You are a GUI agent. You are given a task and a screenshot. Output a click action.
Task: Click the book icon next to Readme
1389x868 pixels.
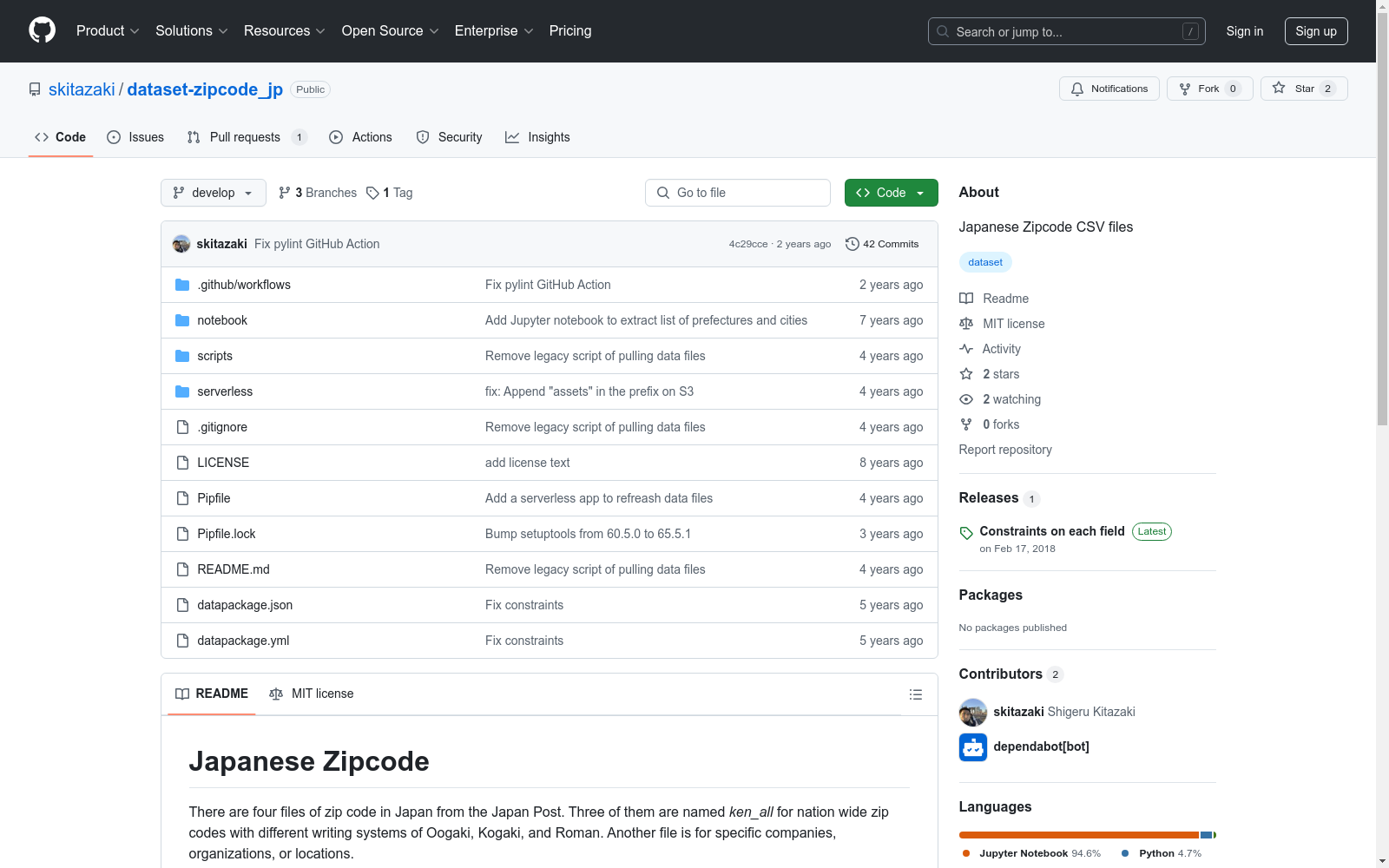[966, 299]
